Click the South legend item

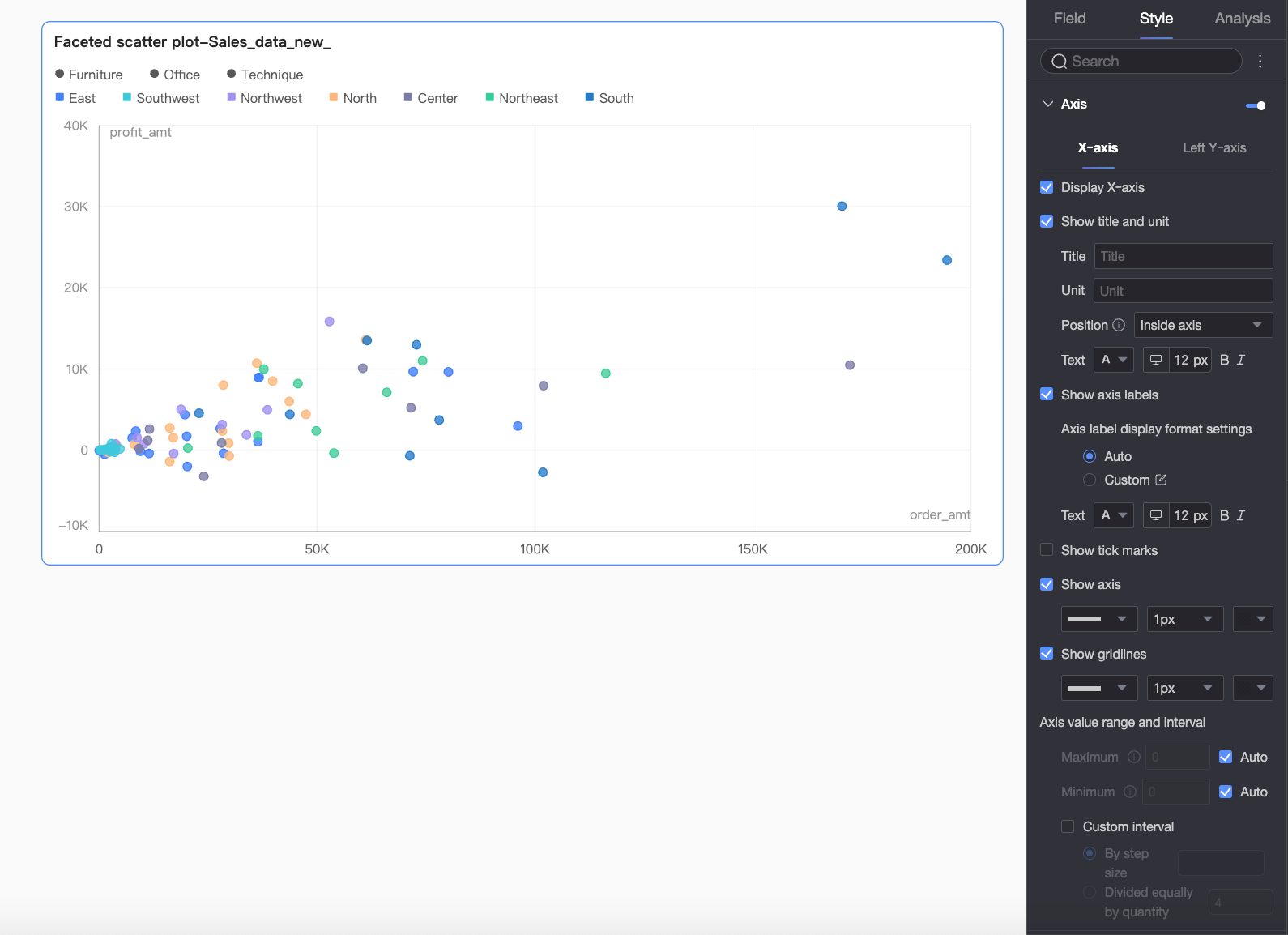point(610,98)
